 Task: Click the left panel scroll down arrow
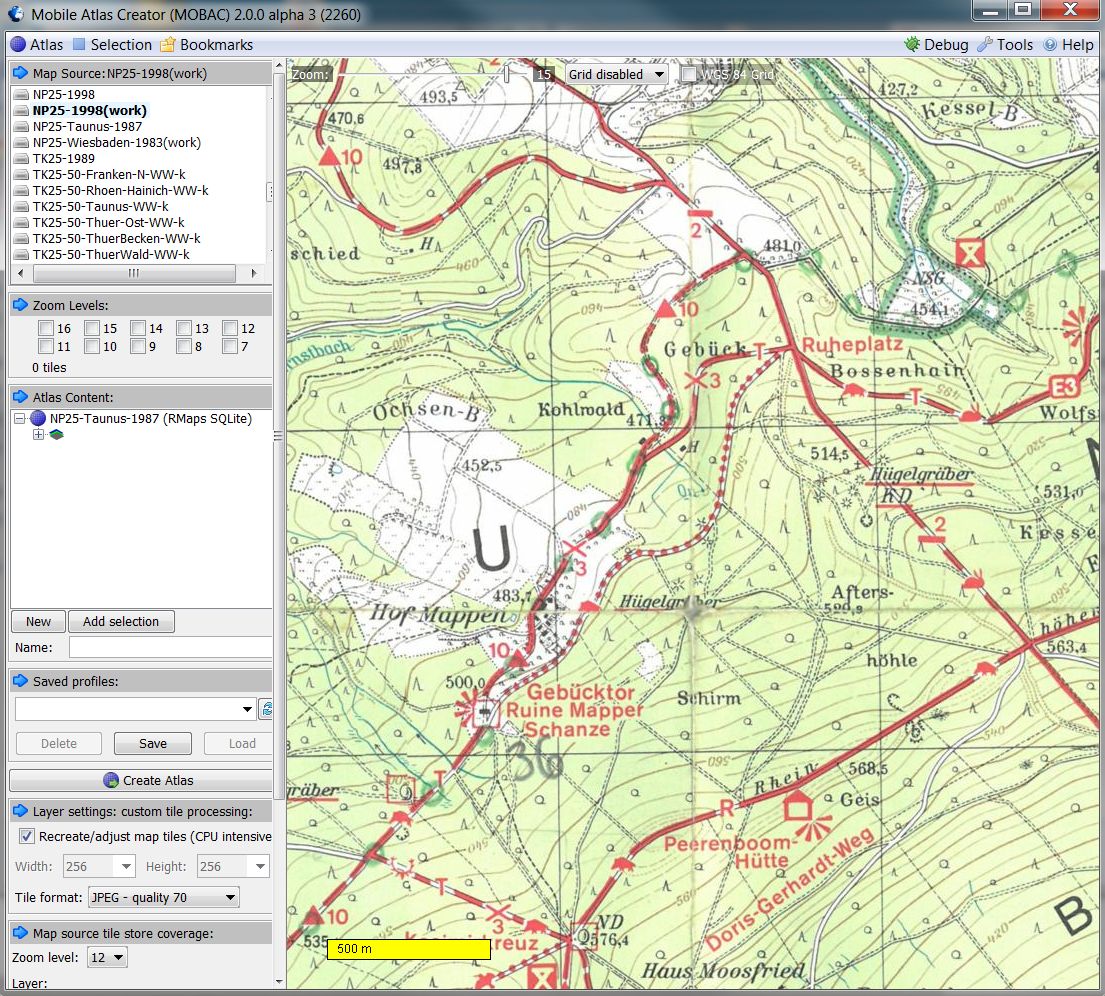(x=279, y=981)
